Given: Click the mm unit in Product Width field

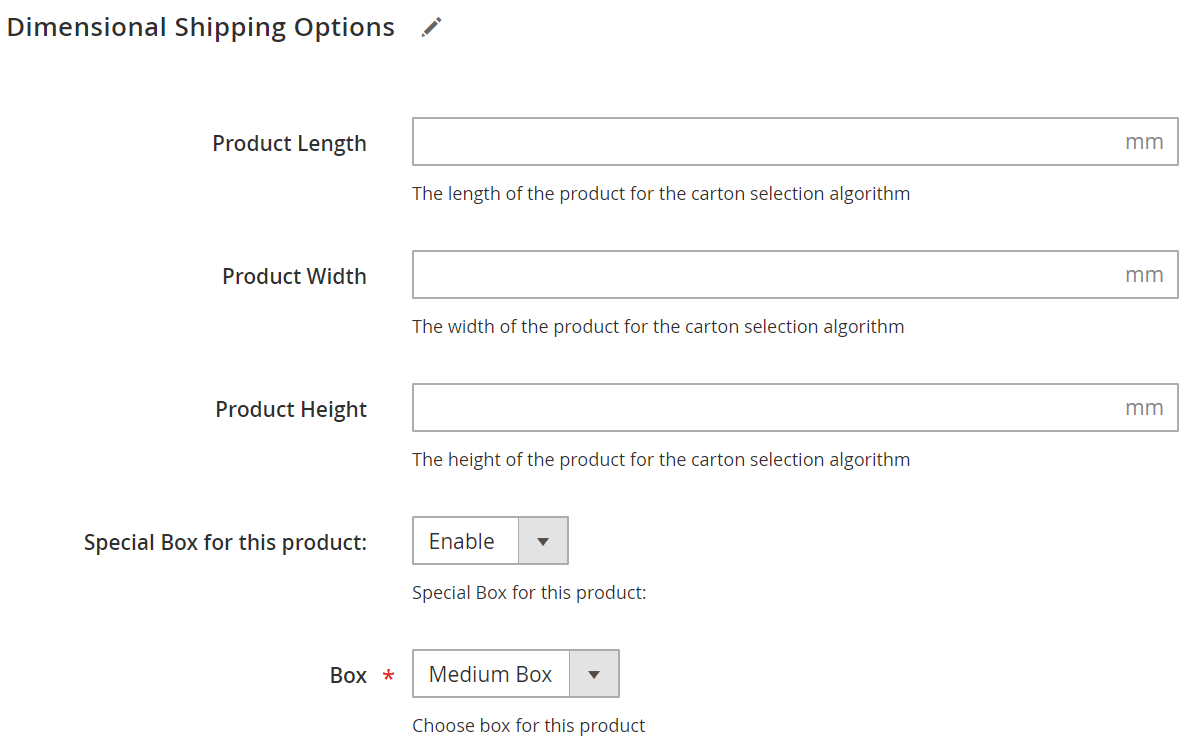Looking at the screenshot, I should 1144,275.
